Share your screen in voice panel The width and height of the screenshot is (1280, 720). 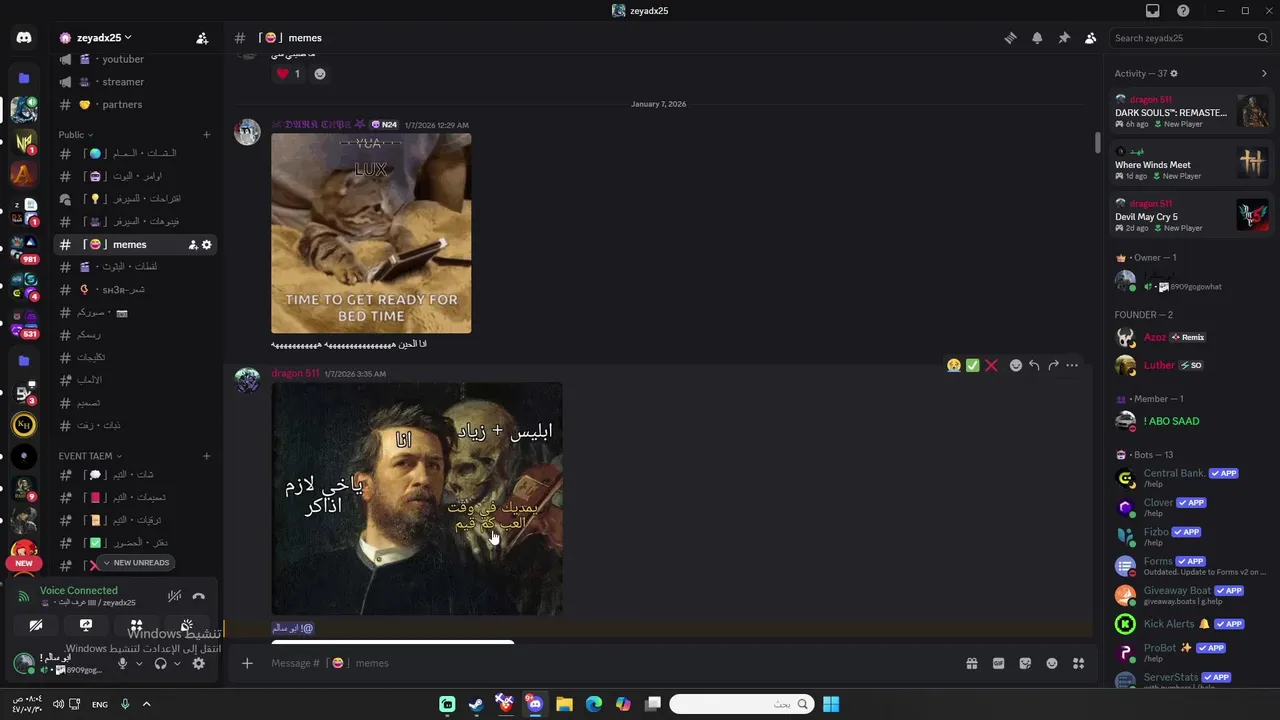point(86,626)
